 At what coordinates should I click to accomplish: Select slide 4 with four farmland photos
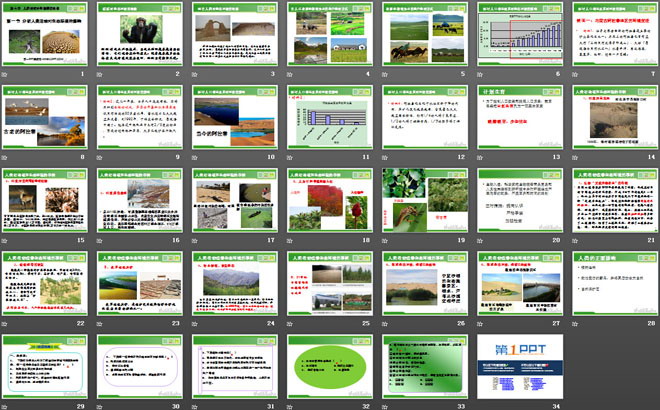tap(330, 34)
